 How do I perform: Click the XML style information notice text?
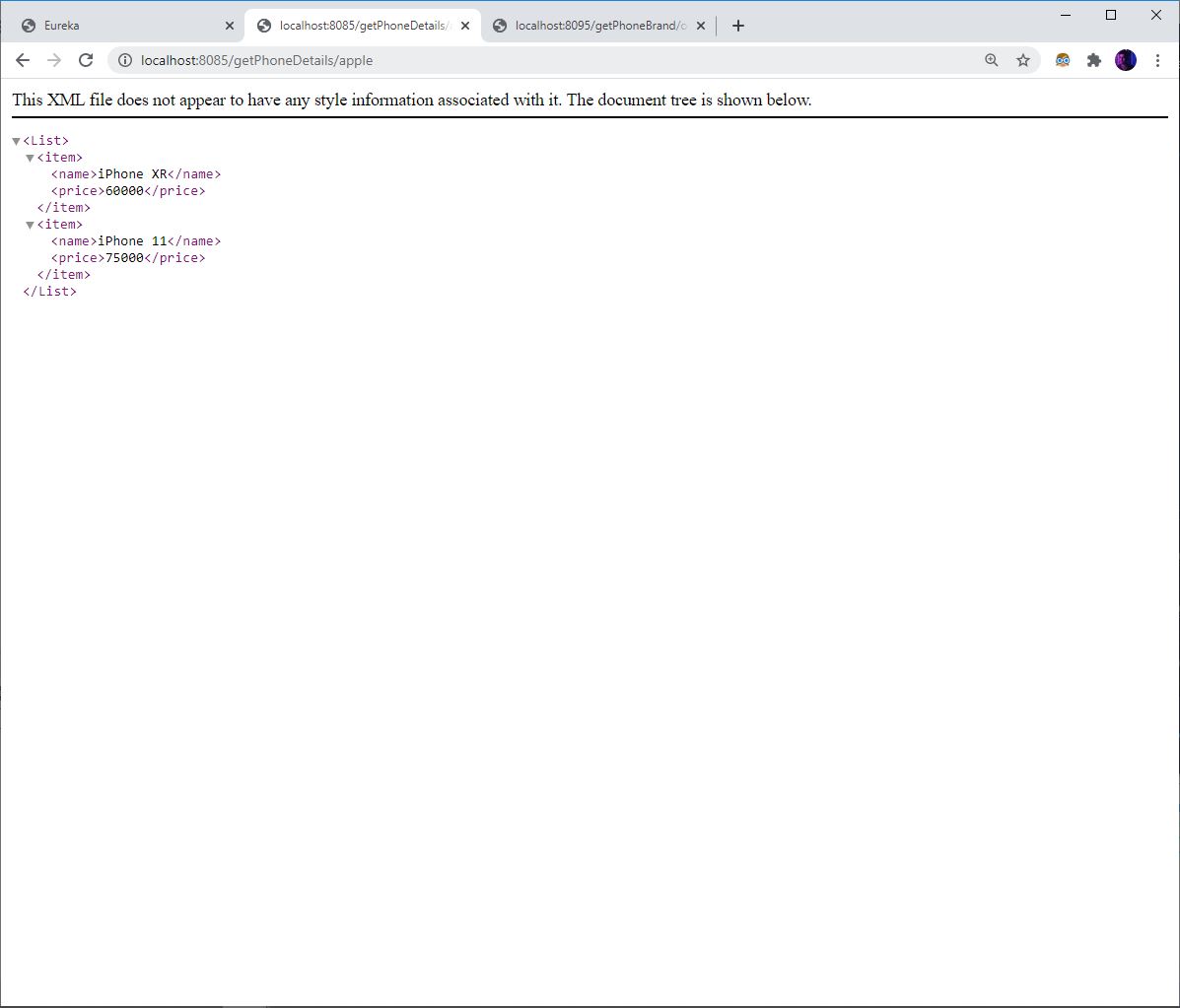[x=412, y=101]
